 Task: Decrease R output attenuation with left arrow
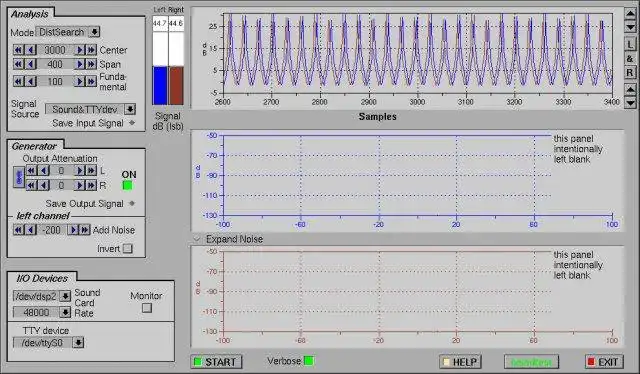click(44, 185)
